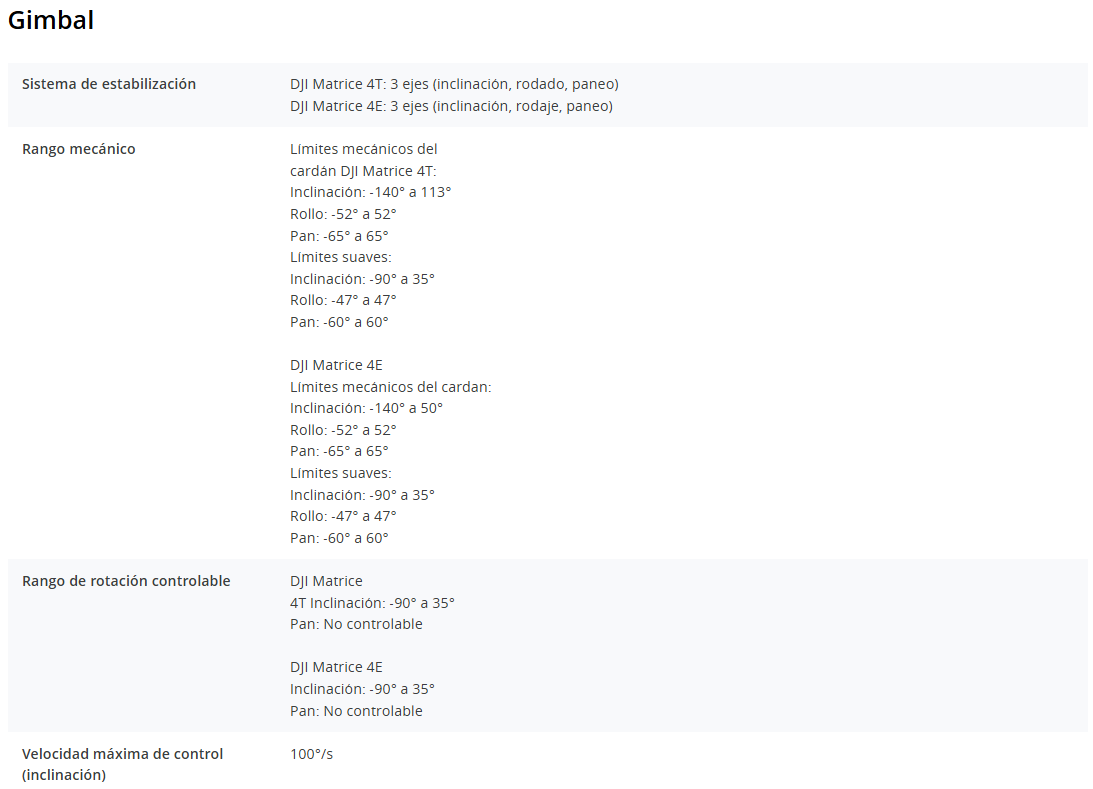
Task: Click DJI Matrice 4E heading in Rango mecánico
Action: (336, 365)
